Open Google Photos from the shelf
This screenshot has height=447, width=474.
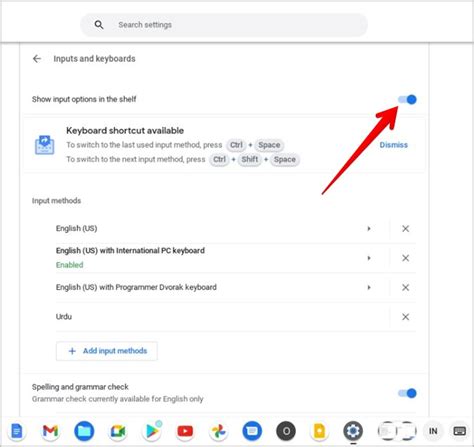click(x=219, y=431)
